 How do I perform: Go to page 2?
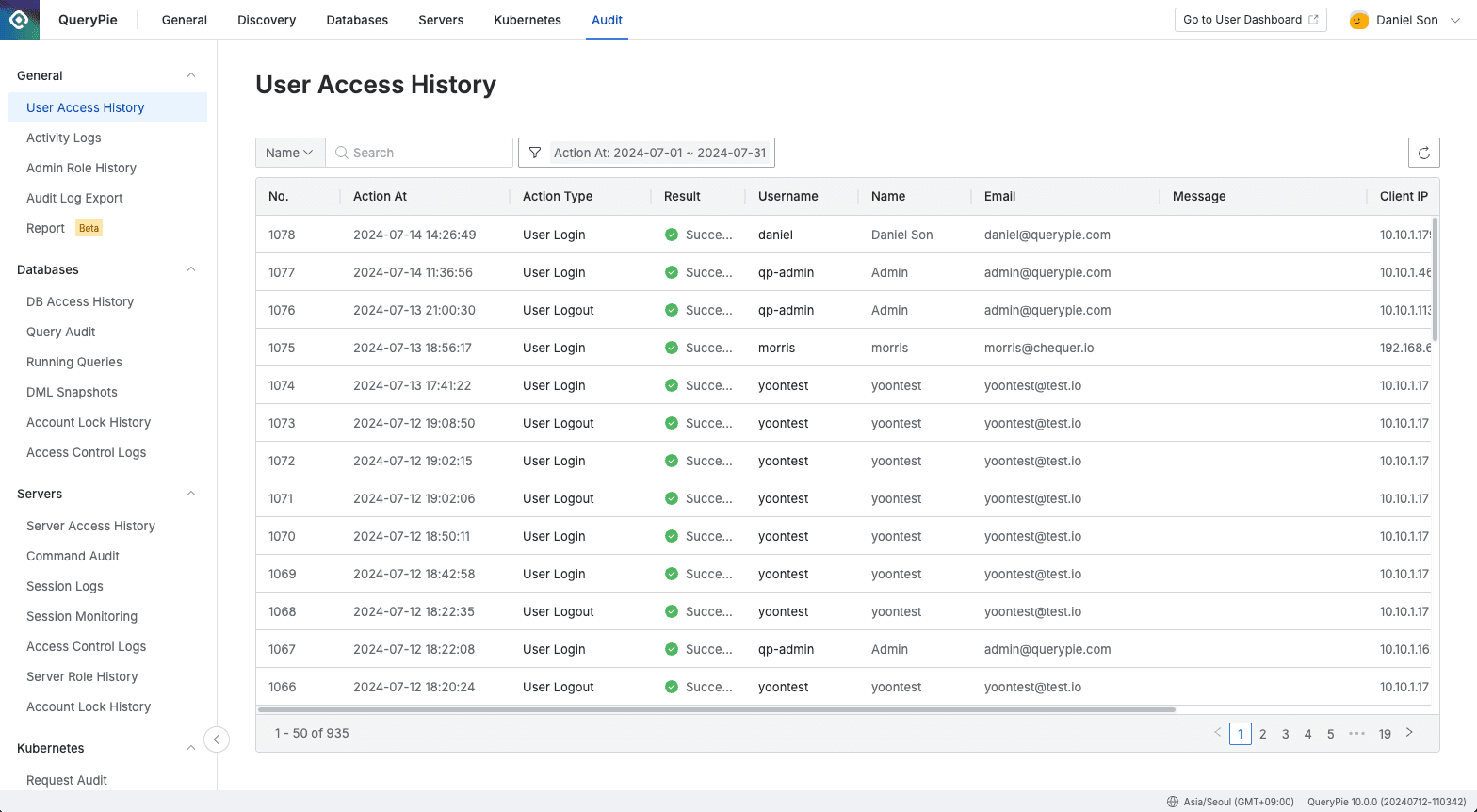click(x=1263, y=734)
